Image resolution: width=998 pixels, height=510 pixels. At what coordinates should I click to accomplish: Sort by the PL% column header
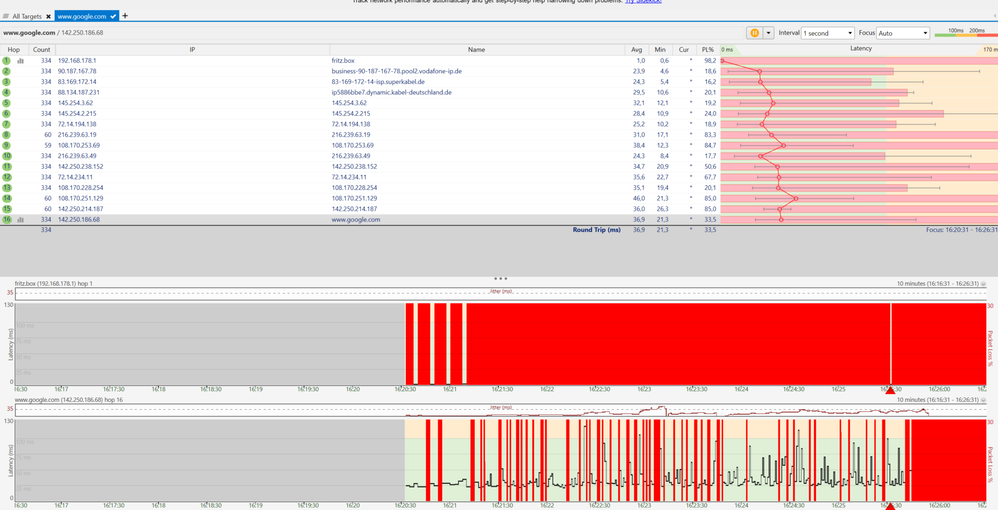click(708, 49)
